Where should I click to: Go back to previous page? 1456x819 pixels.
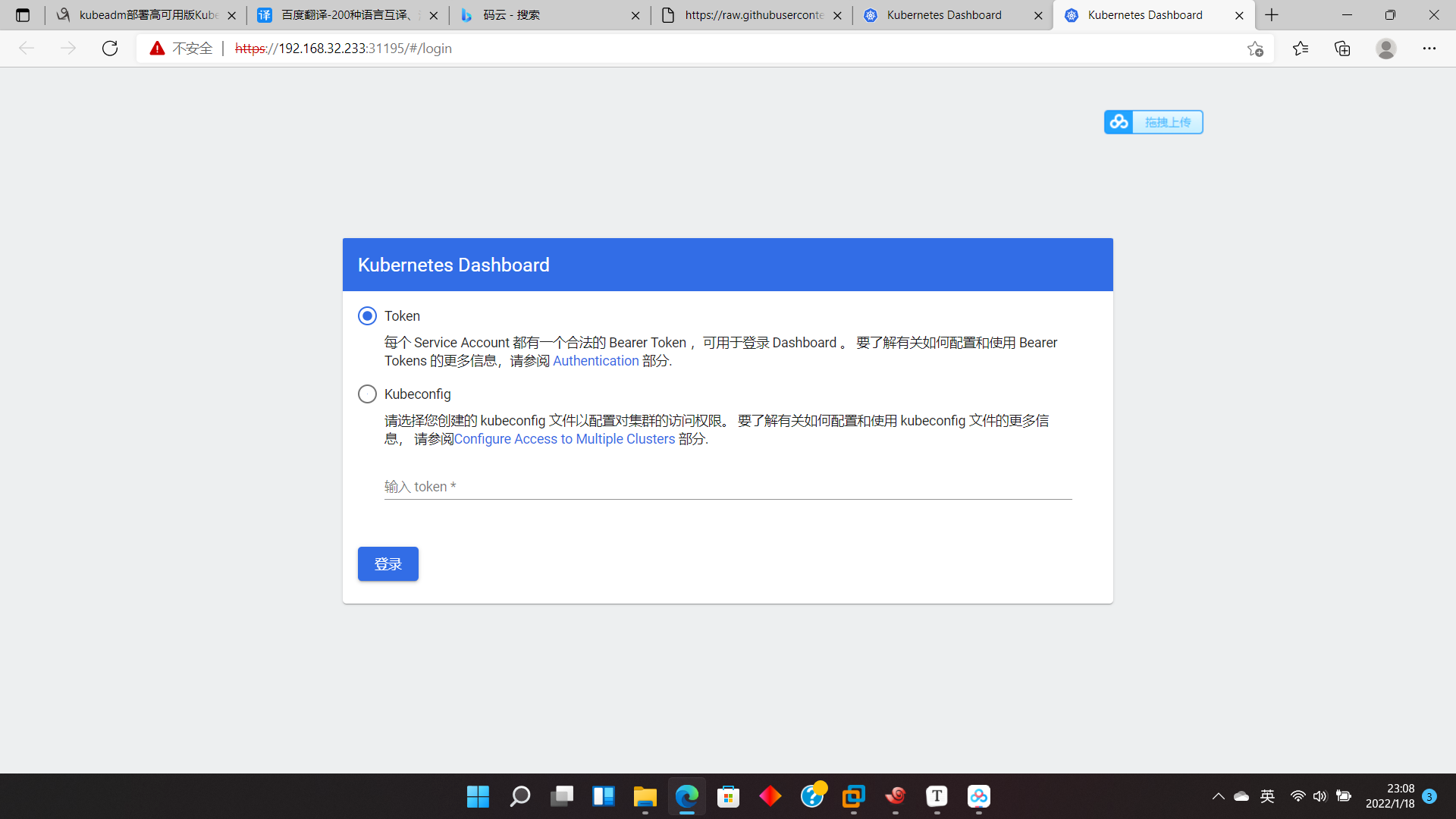pos(27,49)
